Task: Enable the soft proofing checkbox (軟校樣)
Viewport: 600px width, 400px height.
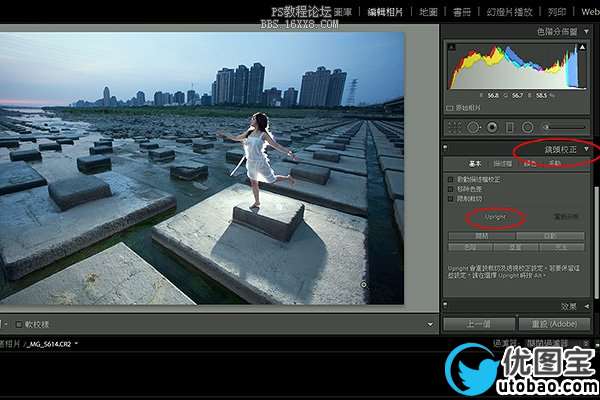Action: [20, 323]
